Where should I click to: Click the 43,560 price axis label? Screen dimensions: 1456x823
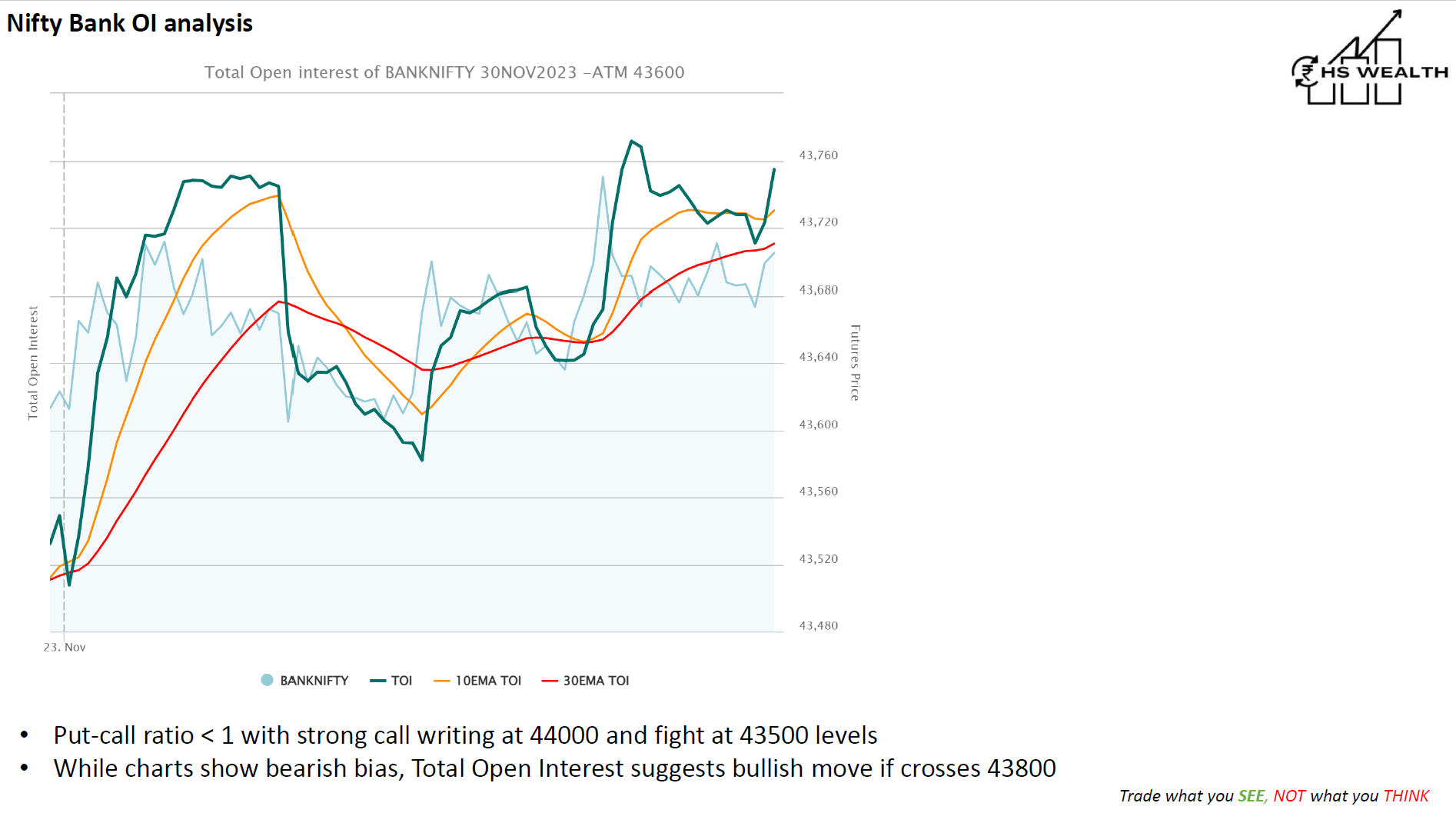[819, 491]
